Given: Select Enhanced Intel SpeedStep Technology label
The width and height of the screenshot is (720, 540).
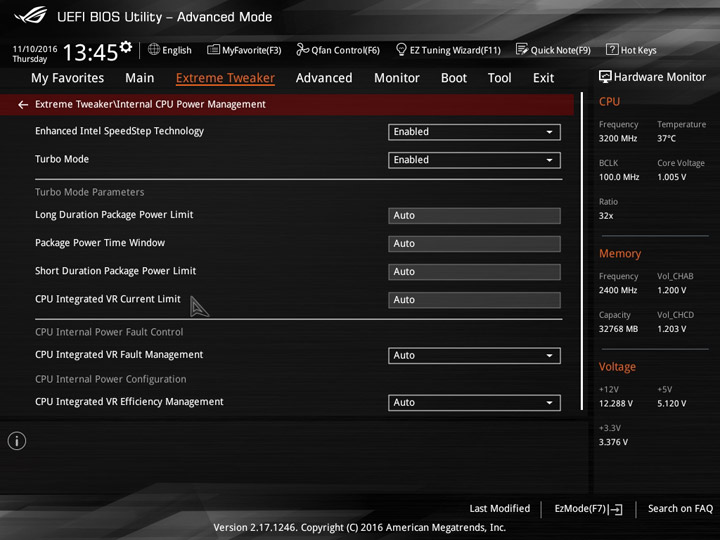Looking at the screenshot, I should (x=119, y=131).
